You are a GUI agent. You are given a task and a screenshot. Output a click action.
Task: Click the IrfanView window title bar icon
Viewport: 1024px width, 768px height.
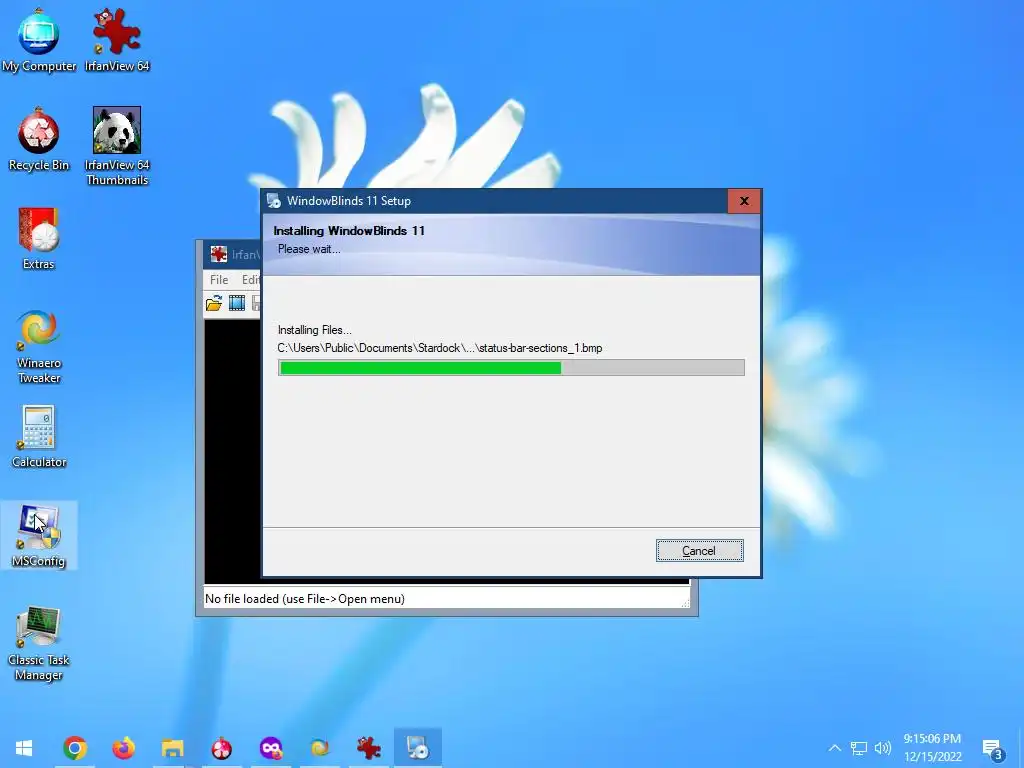(219, 254)
